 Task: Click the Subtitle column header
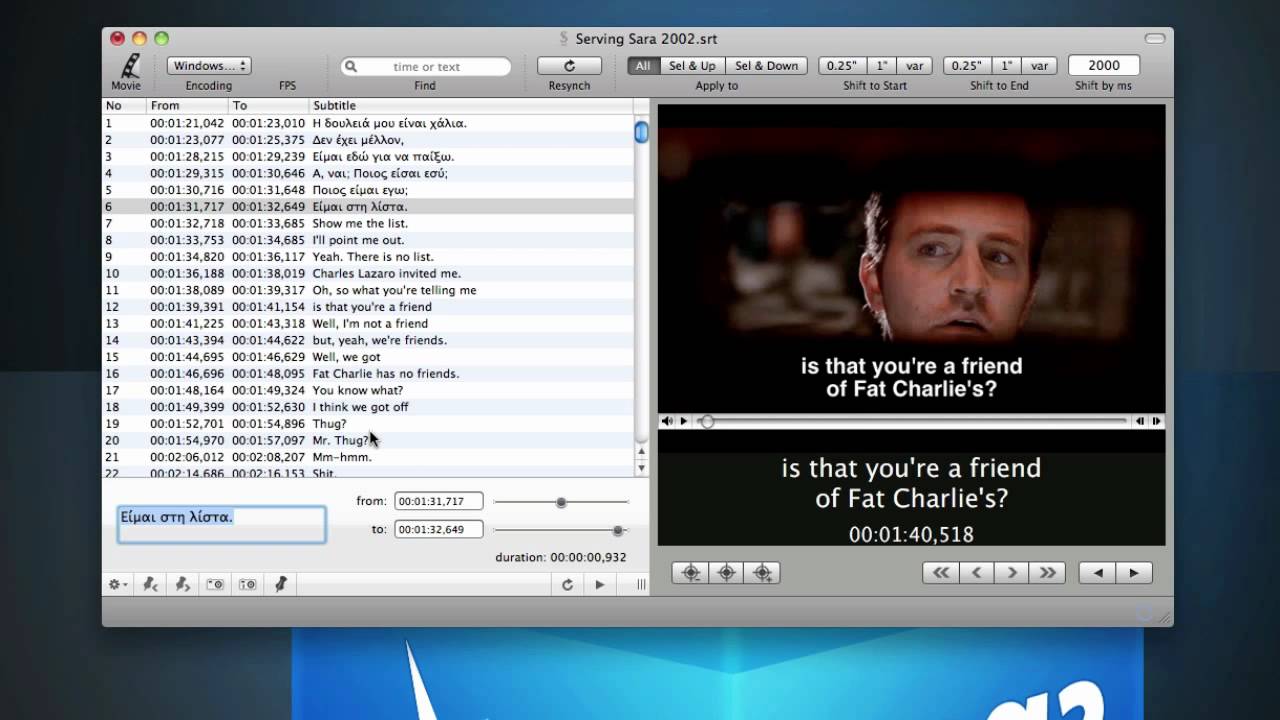click(x=470, y=105)
